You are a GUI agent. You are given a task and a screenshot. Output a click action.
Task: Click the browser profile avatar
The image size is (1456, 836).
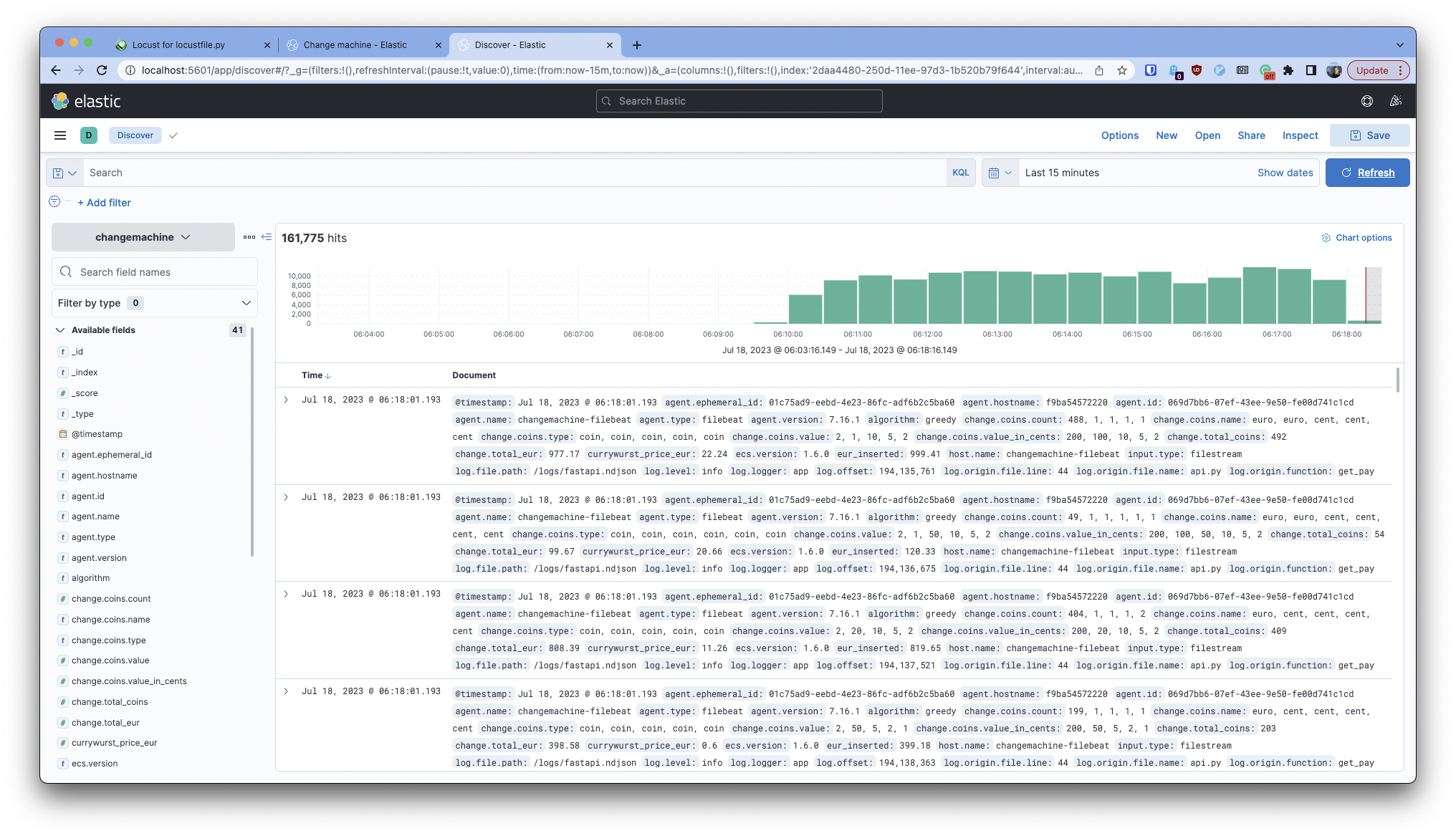pyautogui.click(x=1334, y=70)
